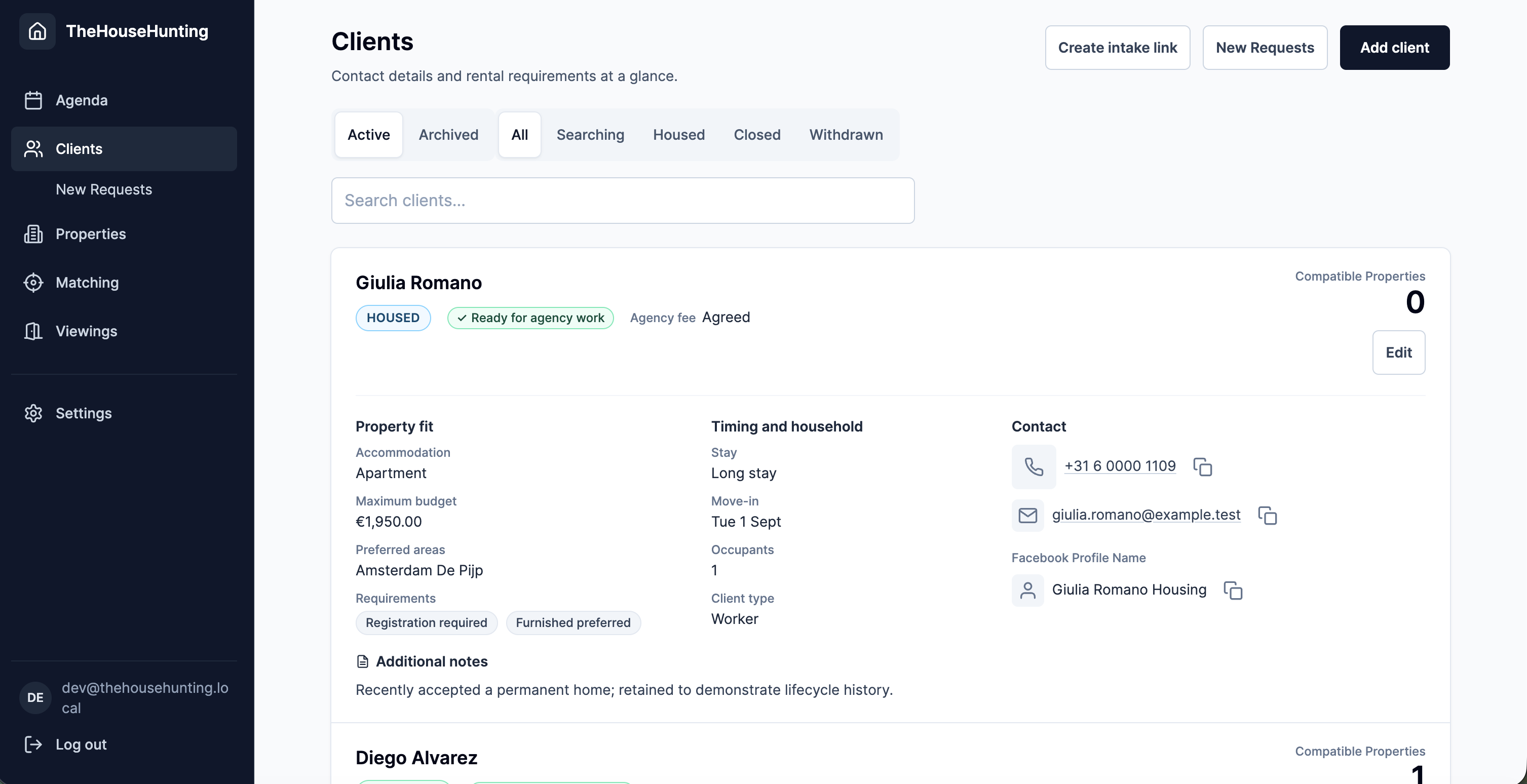Open New Requests in the sidebar
The height and width of the screenshot is (784, 1527).
(x=104, y=189)
